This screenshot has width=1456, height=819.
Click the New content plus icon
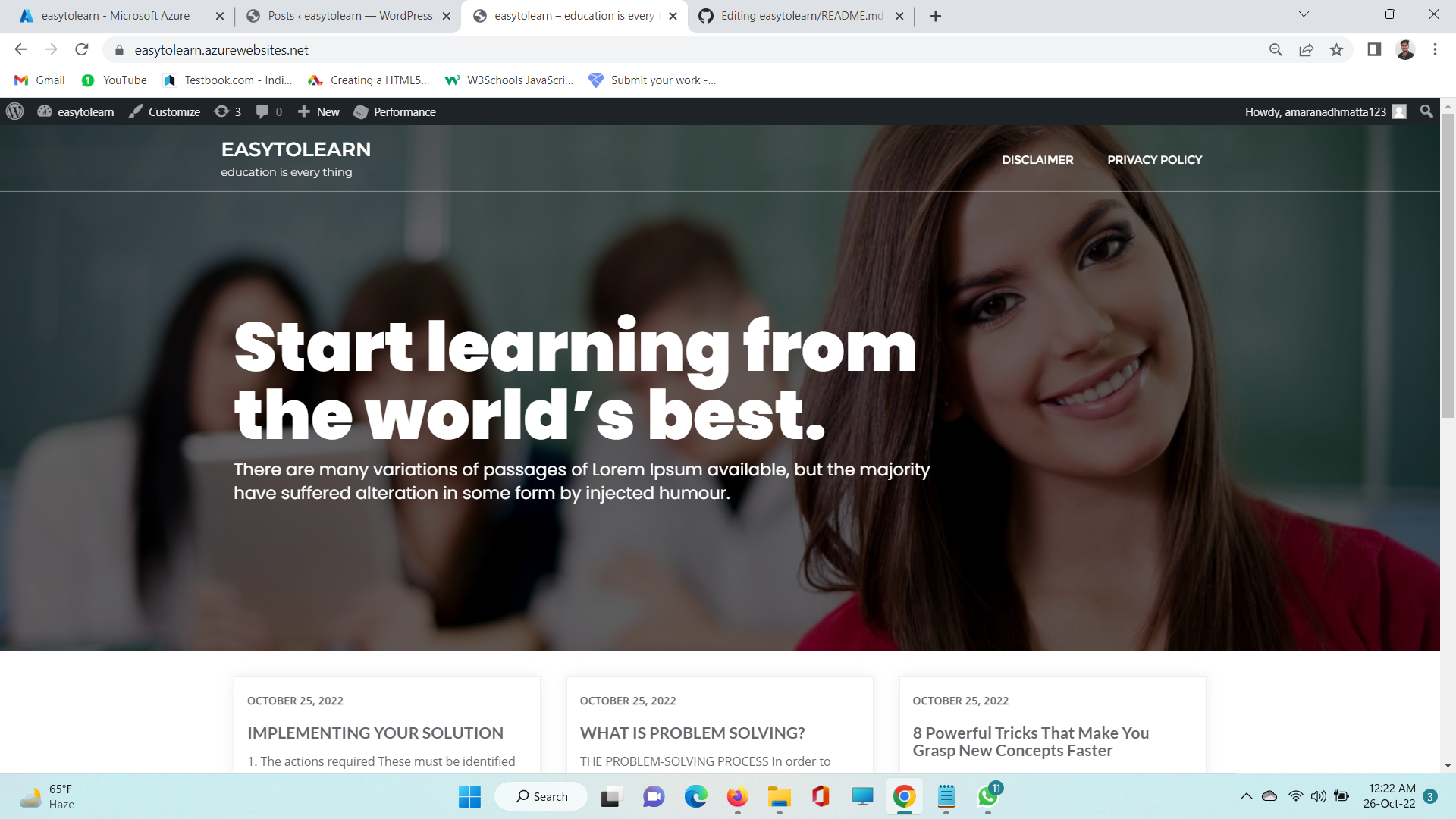pos(306,111)
